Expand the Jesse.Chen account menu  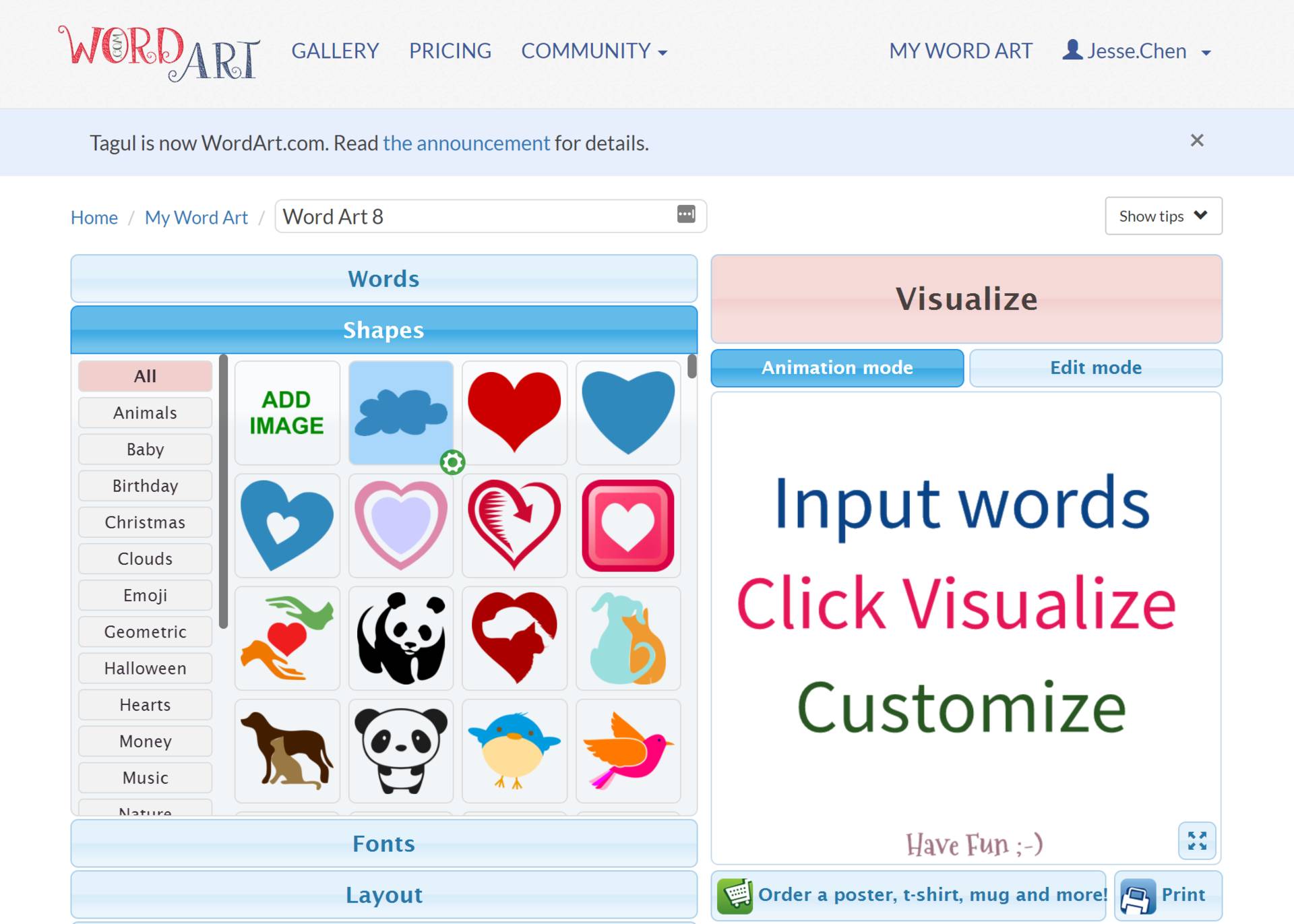click(1138, 51)
